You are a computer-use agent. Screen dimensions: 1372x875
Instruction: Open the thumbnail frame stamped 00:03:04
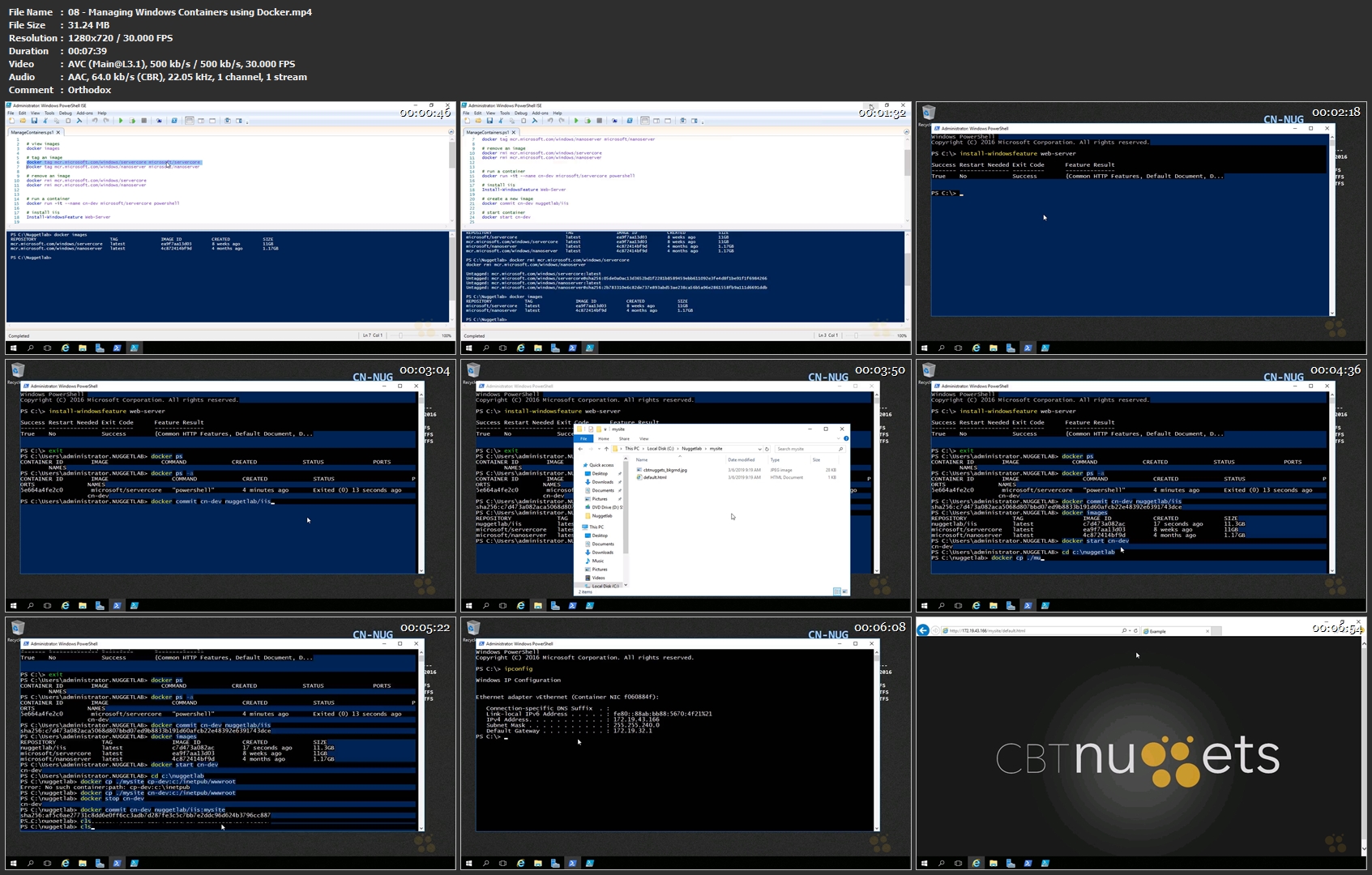click(x=230, y=485)
